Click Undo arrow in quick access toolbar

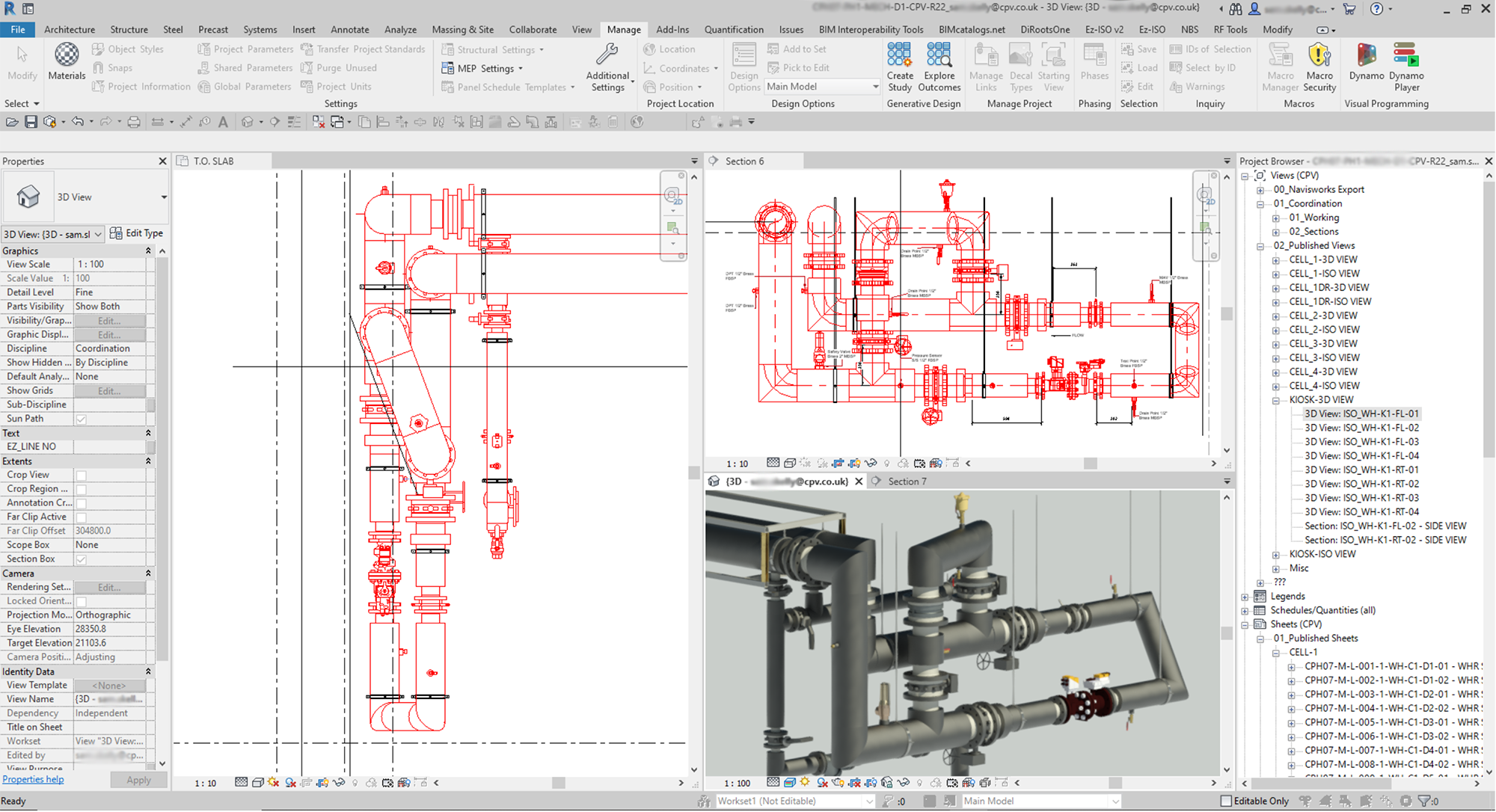[78, 122]
